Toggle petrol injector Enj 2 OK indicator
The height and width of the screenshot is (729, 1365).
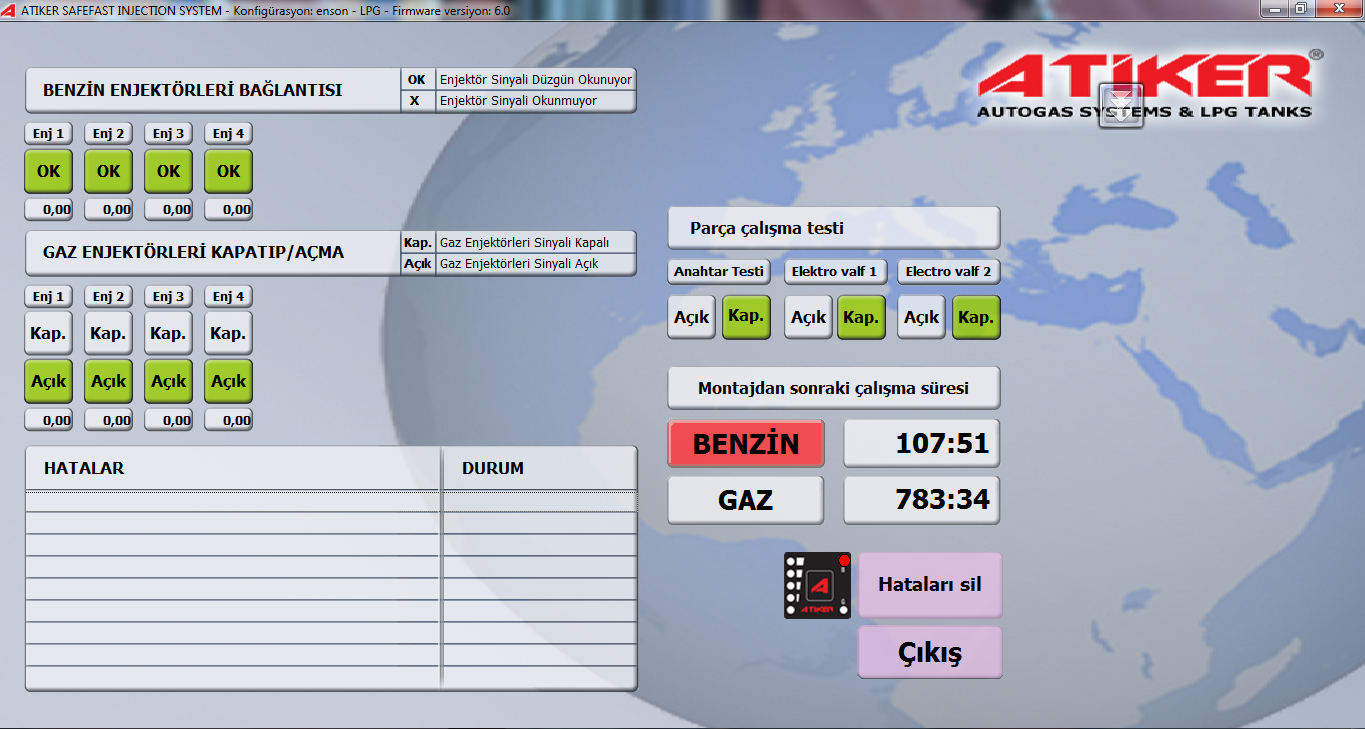108,171
